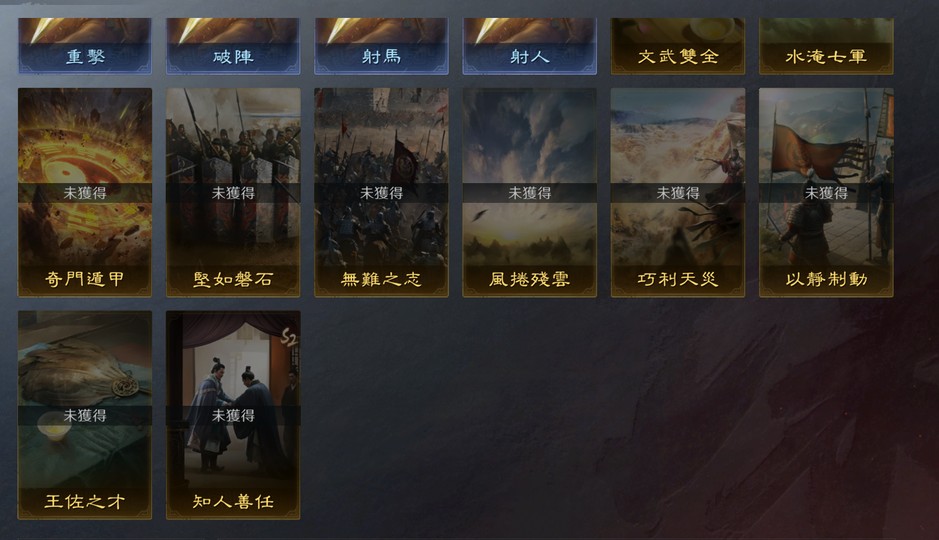The height and width of the screenshot is (540, 939).
Task: Click the 未獲得 label on 奇門遁甲
Action: pos(84,193)
